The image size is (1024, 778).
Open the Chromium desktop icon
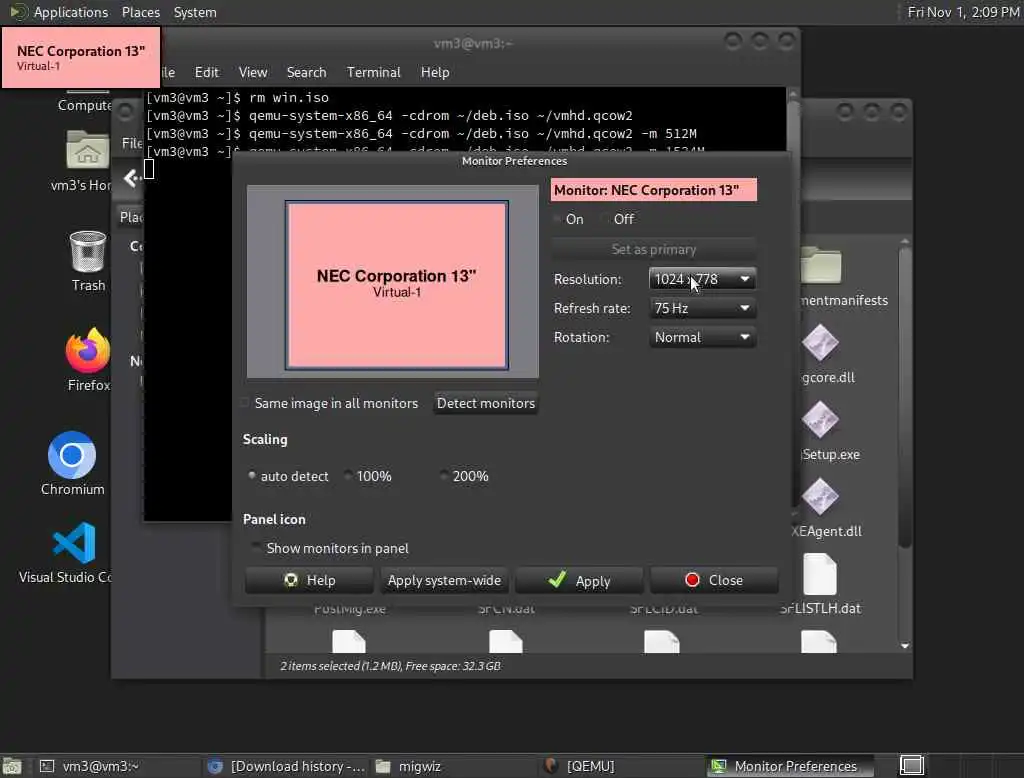(72, 455)
